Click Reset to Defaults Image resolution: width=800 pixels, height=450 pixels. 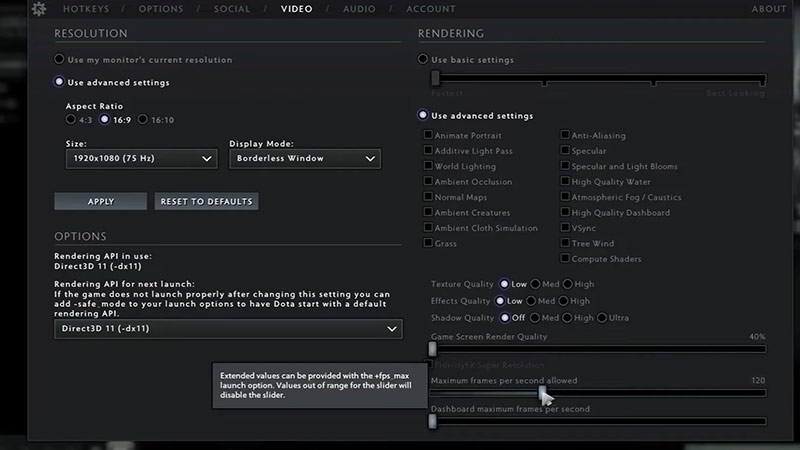pyautogui.click(x=206, y=202)
